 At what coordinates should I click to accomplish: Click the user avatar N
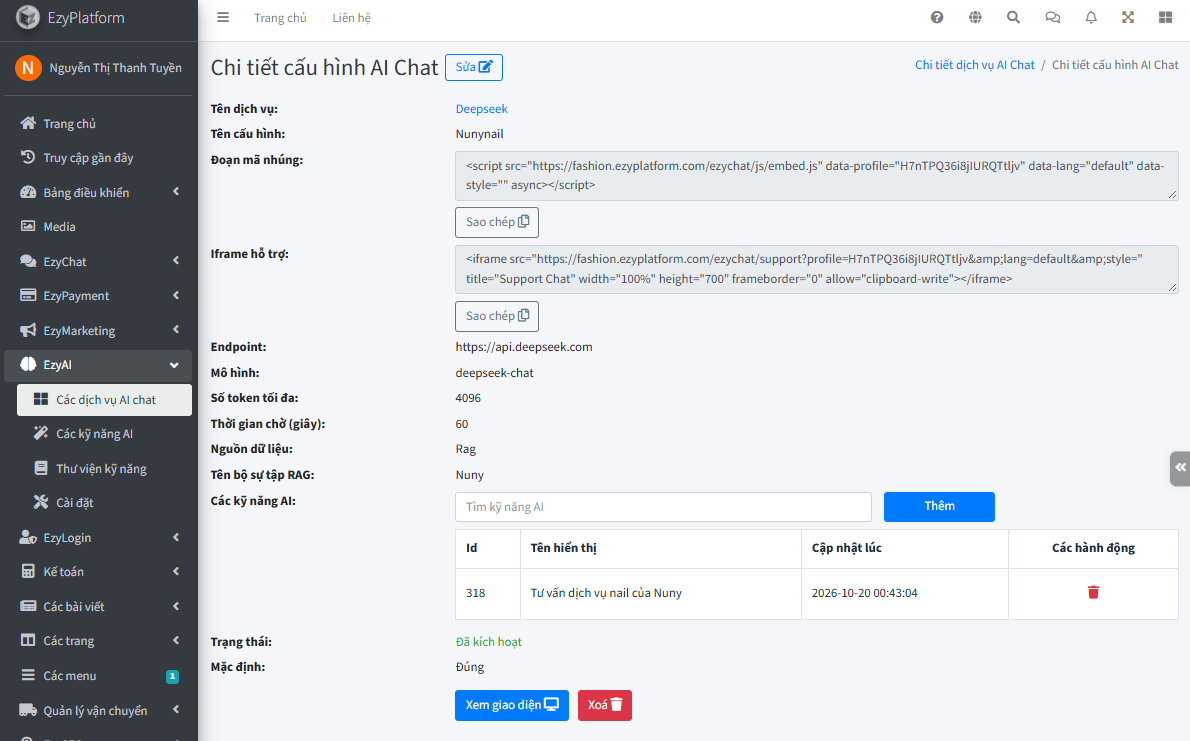[28, 68]
